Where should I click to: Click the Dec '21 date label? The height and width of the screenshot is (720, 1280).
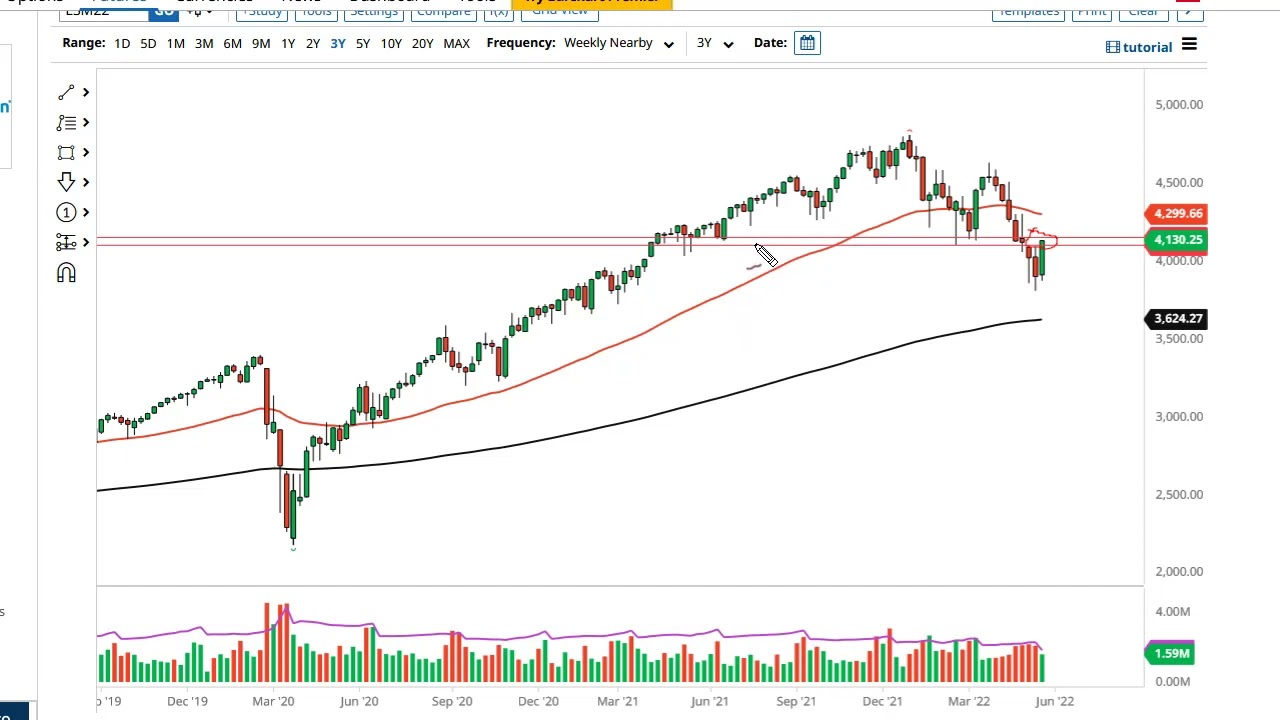coord(884,701)
